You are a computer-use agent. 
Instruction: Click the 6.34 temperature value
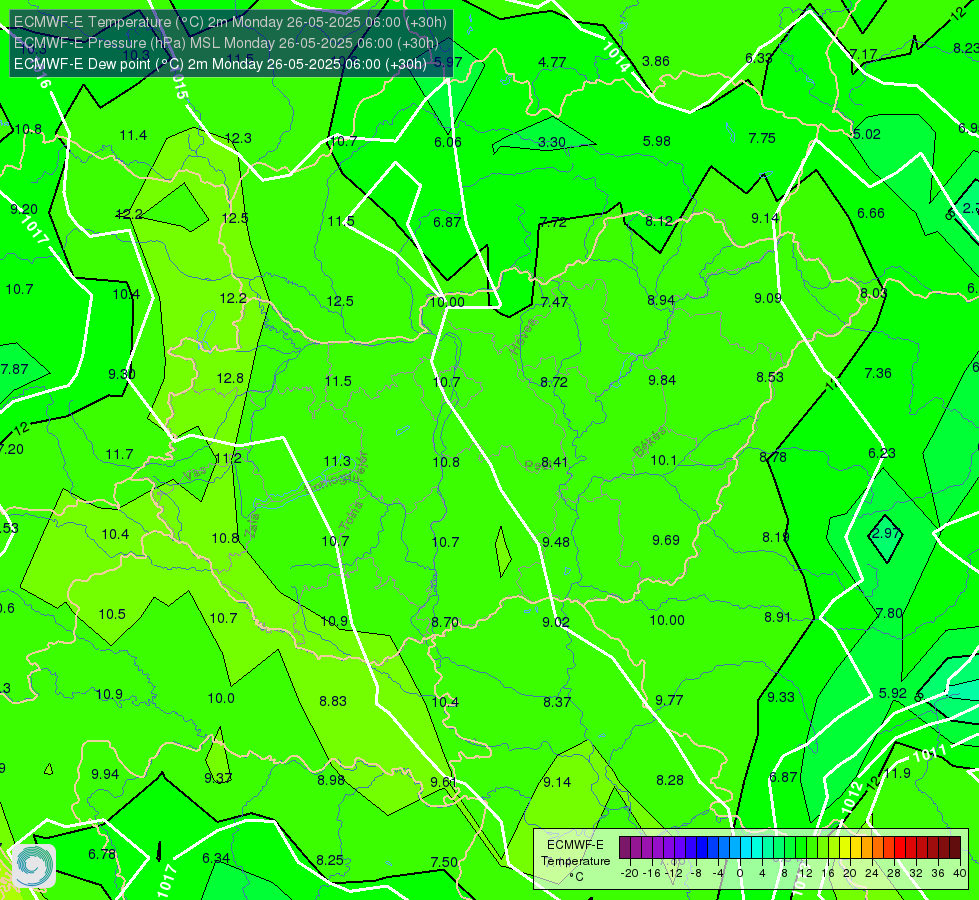(216, 858)
